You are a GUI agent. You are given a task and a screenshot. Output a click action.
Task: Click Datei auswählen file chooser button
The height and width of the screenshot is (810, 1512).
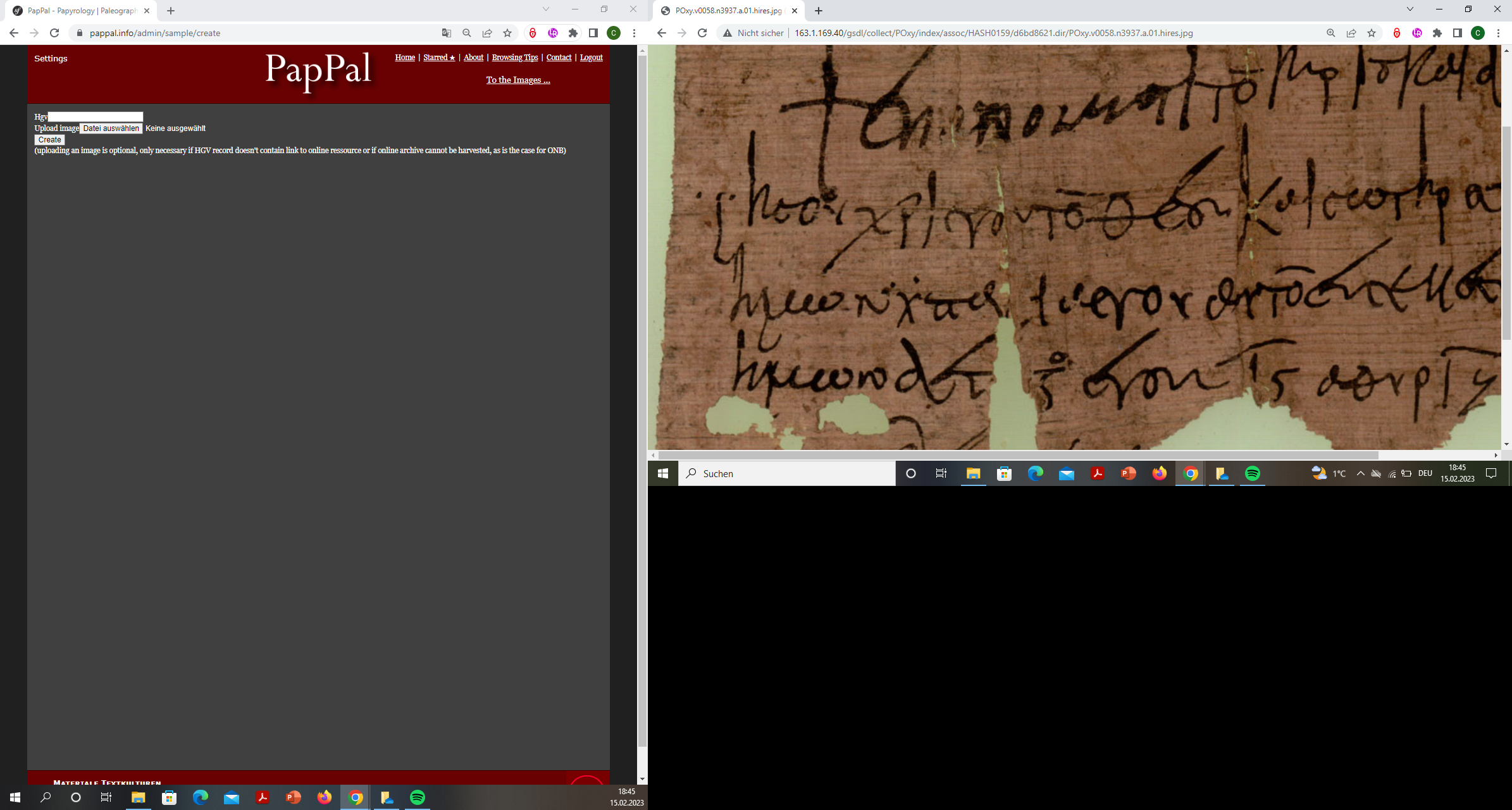point(111,128)
